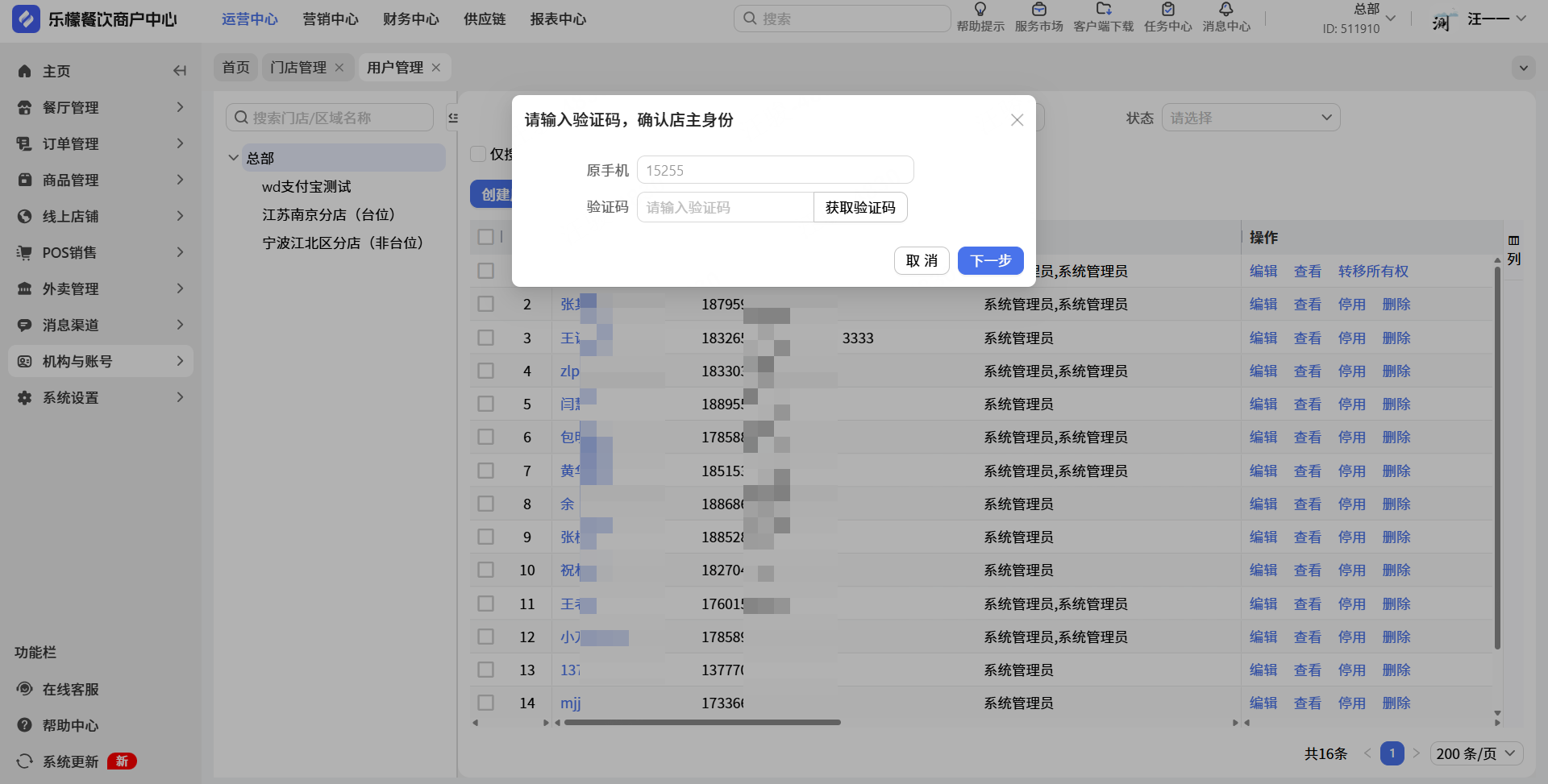Screen dimensions: 1548x784
Task: Switch to the 门店管理 tab
Action: click(x=298, y=68)
